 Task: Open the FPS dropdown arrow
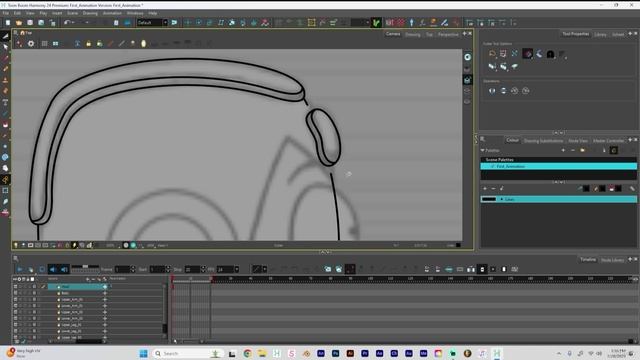(236, 269)
